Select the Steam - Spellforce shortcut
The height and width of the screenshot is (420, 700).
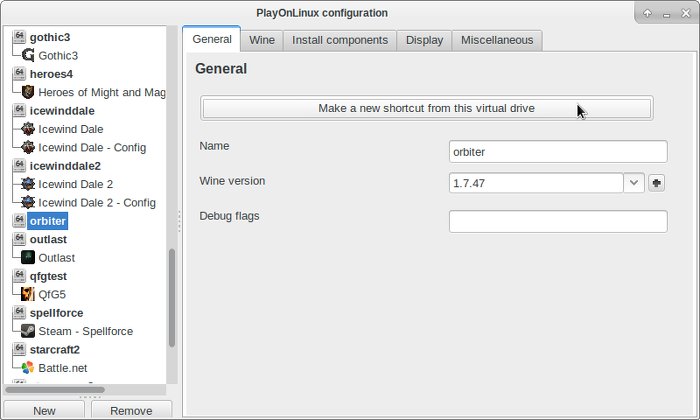tap(86, 331)
